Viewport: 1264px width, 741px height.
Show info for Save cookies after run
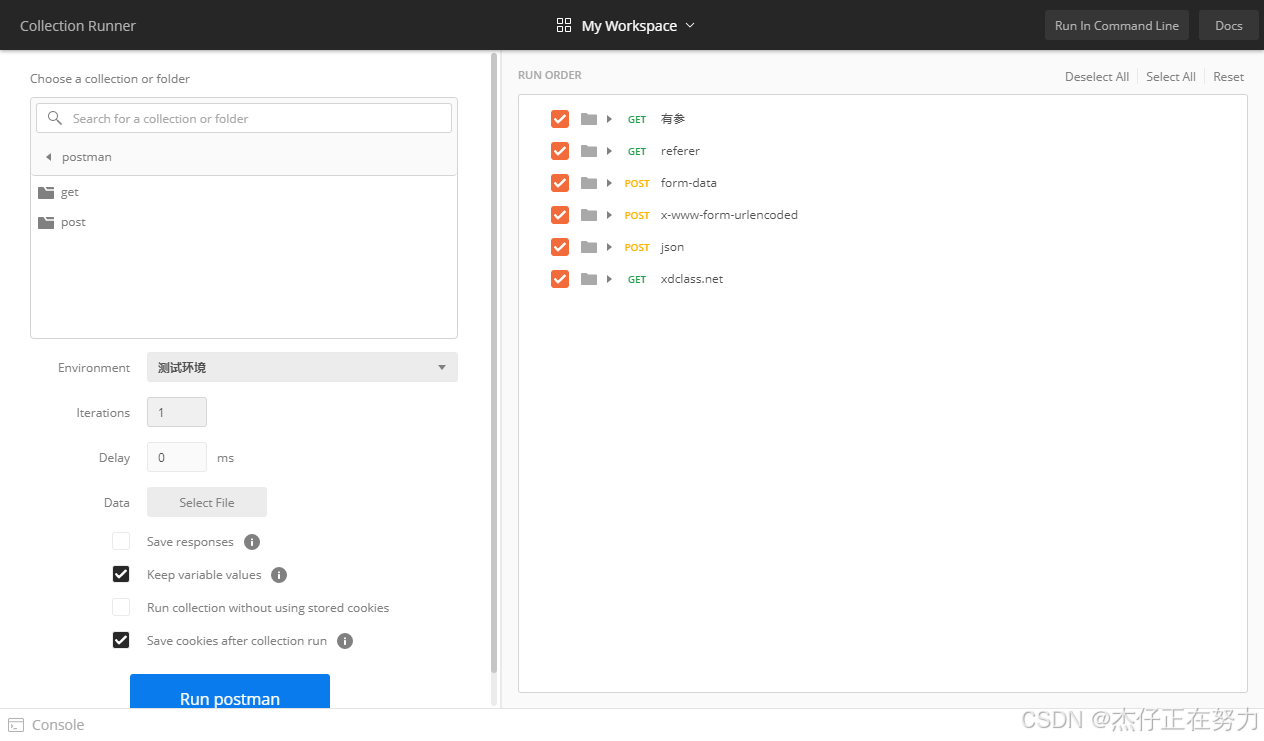pos(345,641)
